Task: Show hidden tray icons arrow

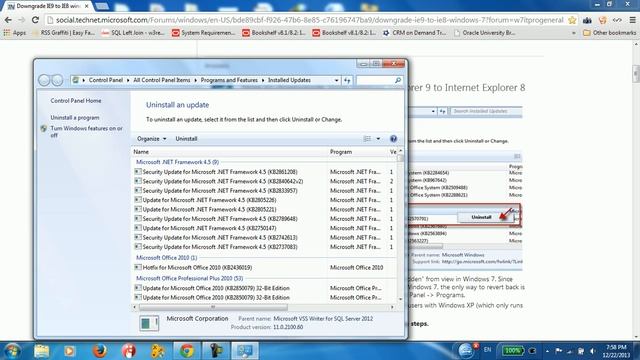Action: coord(547,351)
